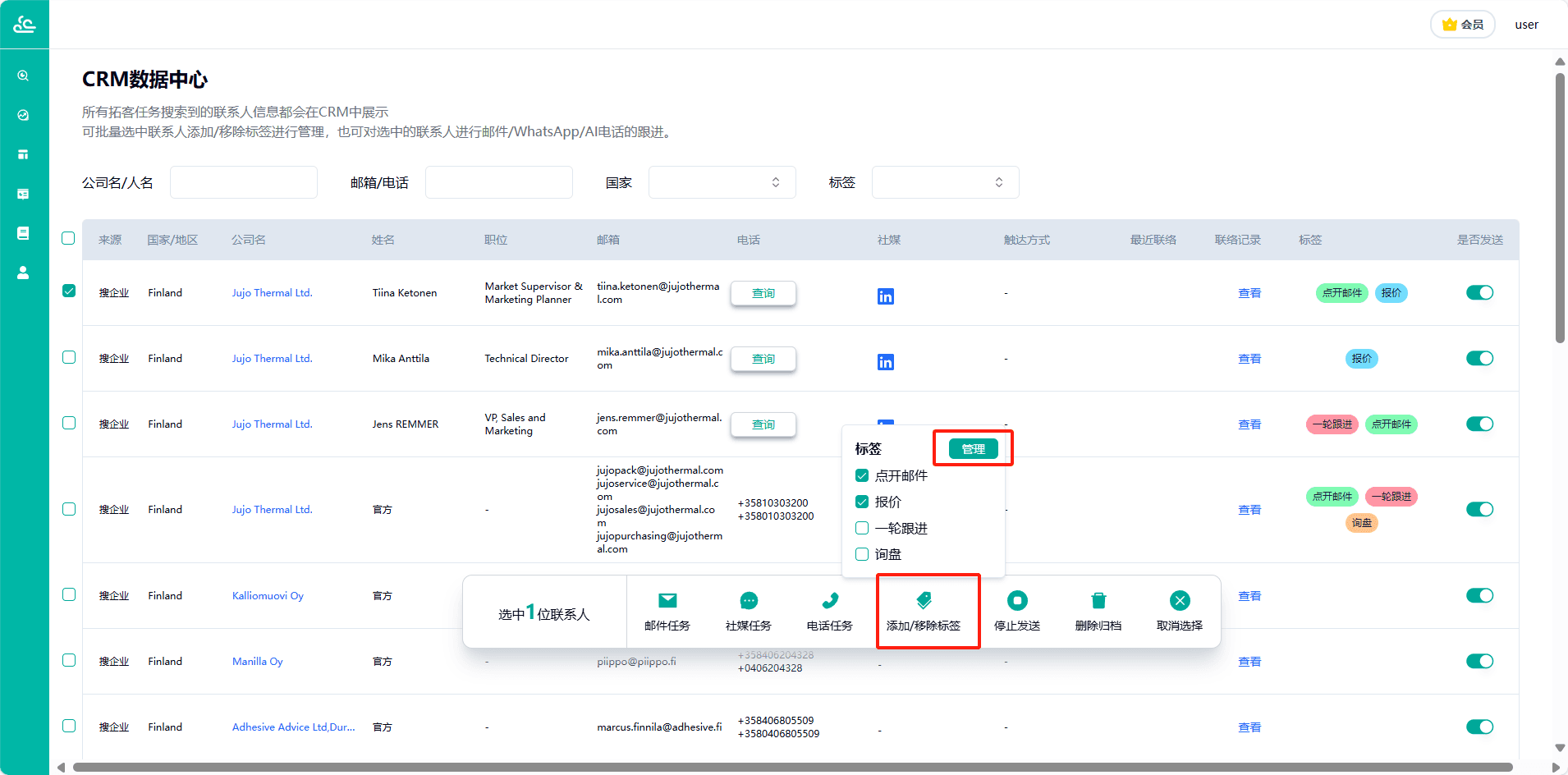The height and width of the screenshot is (775, 1568).
Task: Uncheck the Tiina Ketonen row checkbox
Action: [x=69, y=291]
